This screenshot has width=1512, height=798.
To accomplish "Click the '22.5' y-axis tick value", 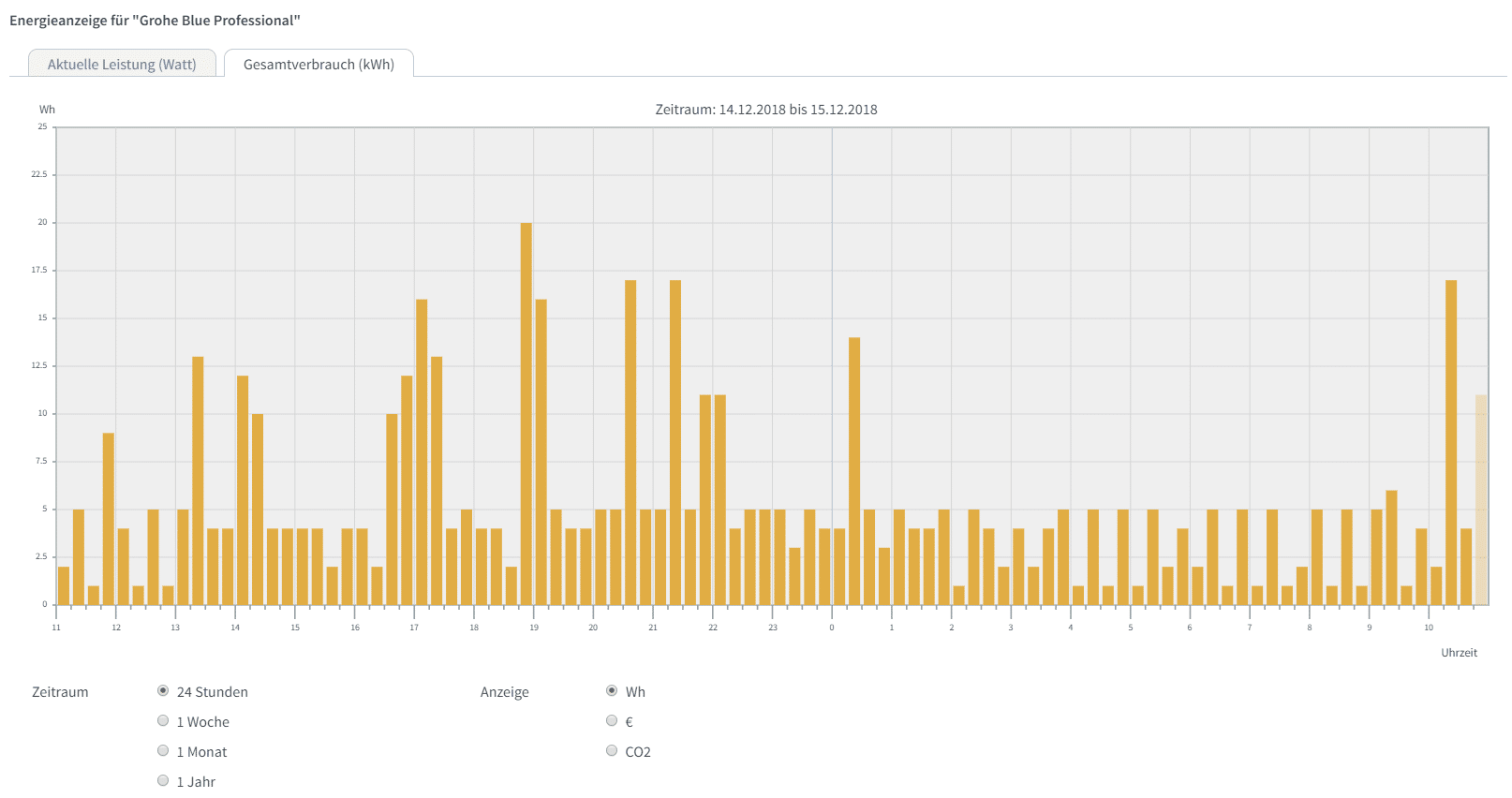I will tap(38, 174).
